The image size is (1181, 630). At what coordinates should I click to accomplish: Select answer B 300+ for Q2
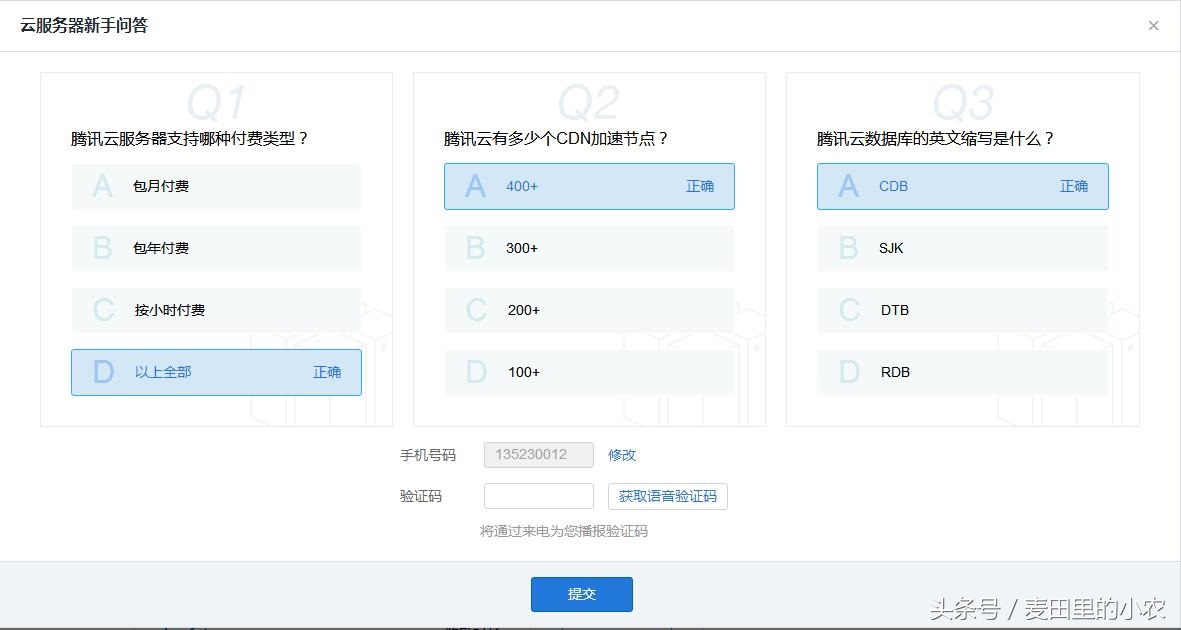pyautogui.click(x=588, y=248)
